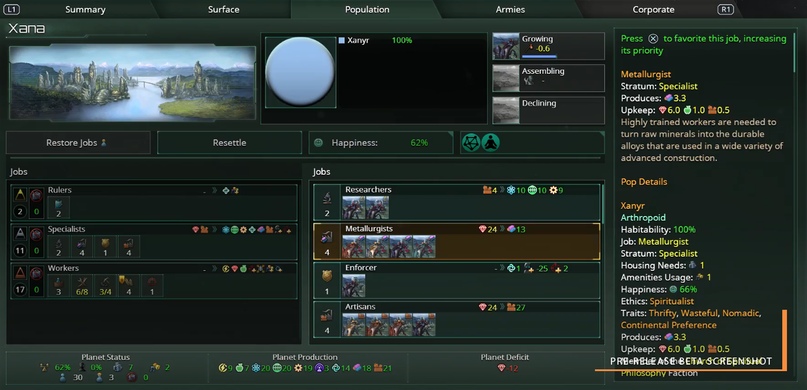Toggle the red Workers job restriction icon

(36, 273)
